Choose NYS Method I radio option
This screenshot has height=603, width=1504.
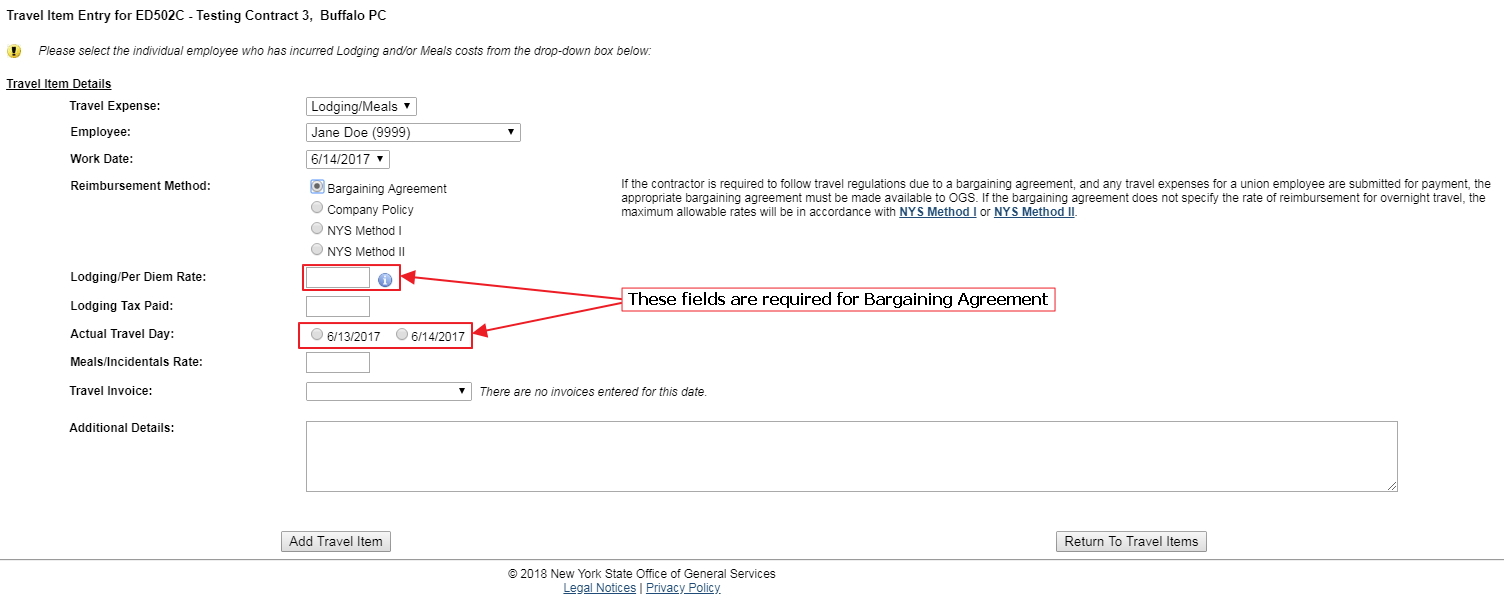(318, 229)
